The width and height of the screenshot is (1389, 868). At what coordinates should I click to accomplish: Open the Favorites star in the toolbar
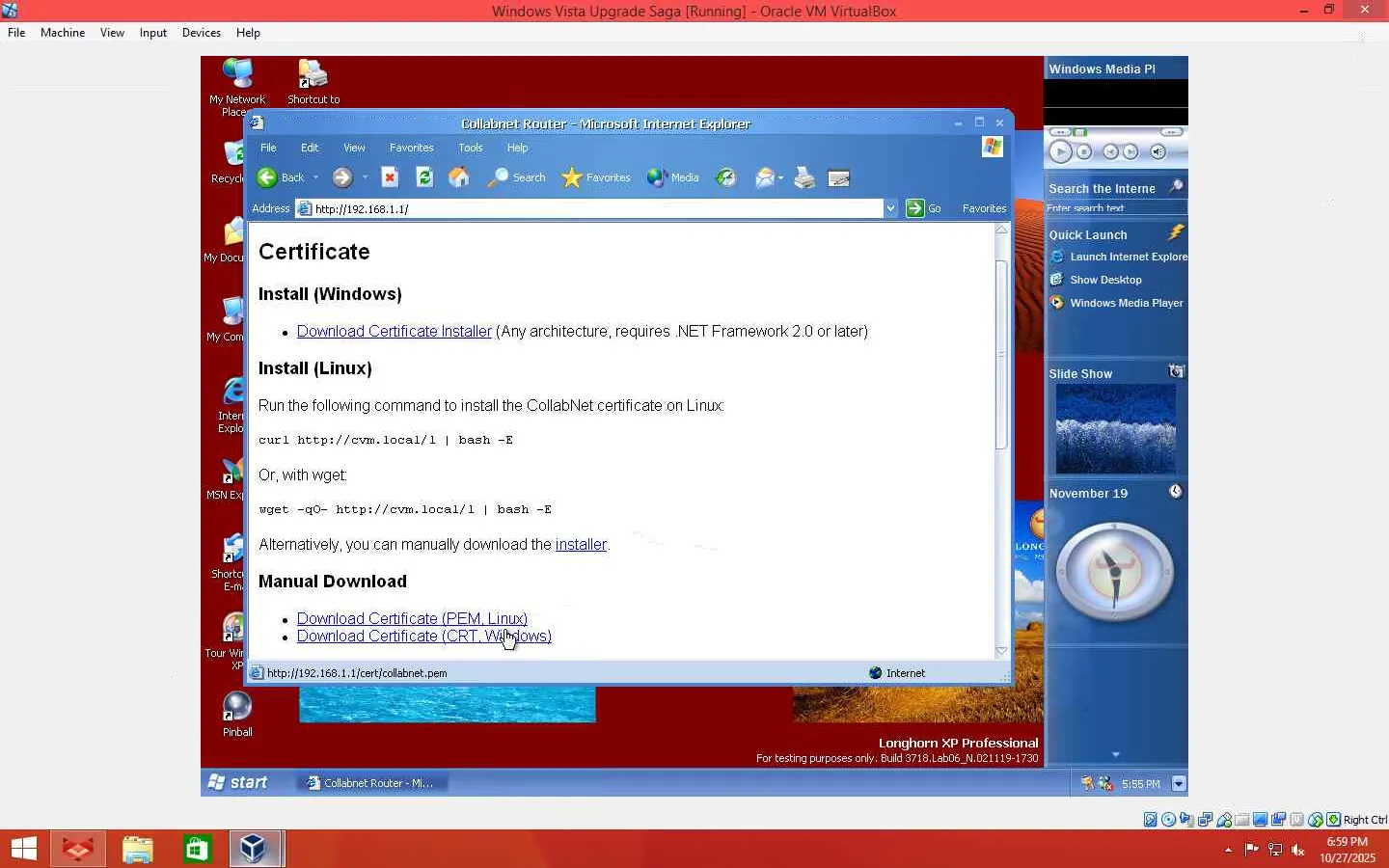coord(596,177)
